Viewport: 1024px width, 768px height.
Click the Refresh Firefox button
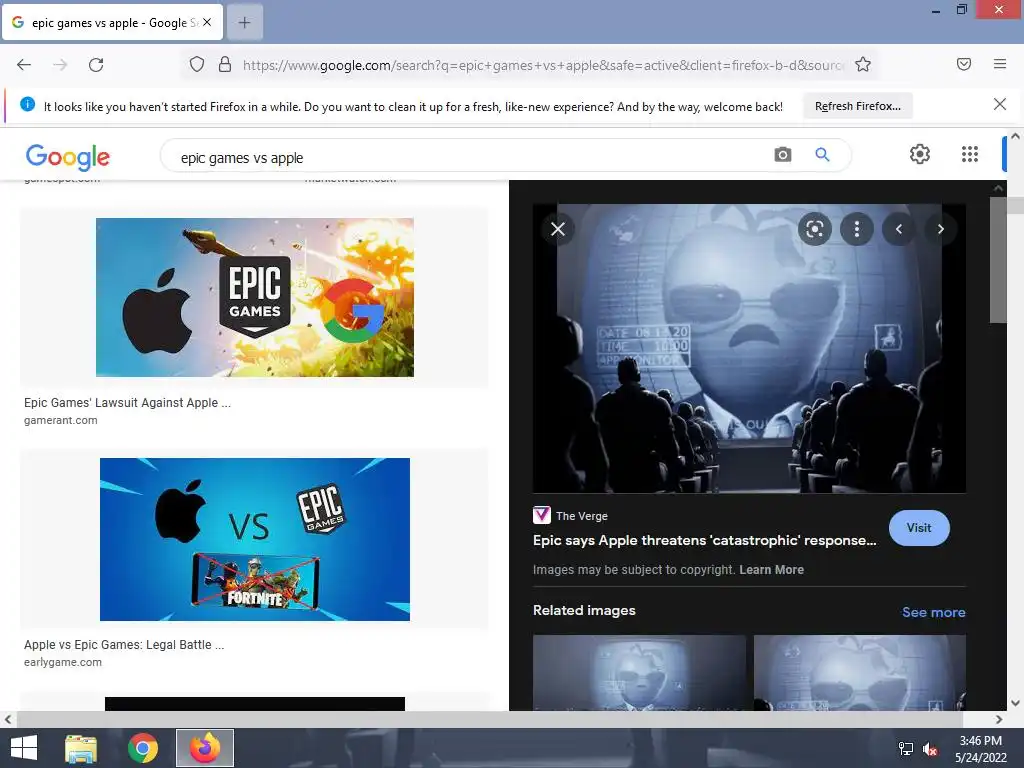pos(857,106)
